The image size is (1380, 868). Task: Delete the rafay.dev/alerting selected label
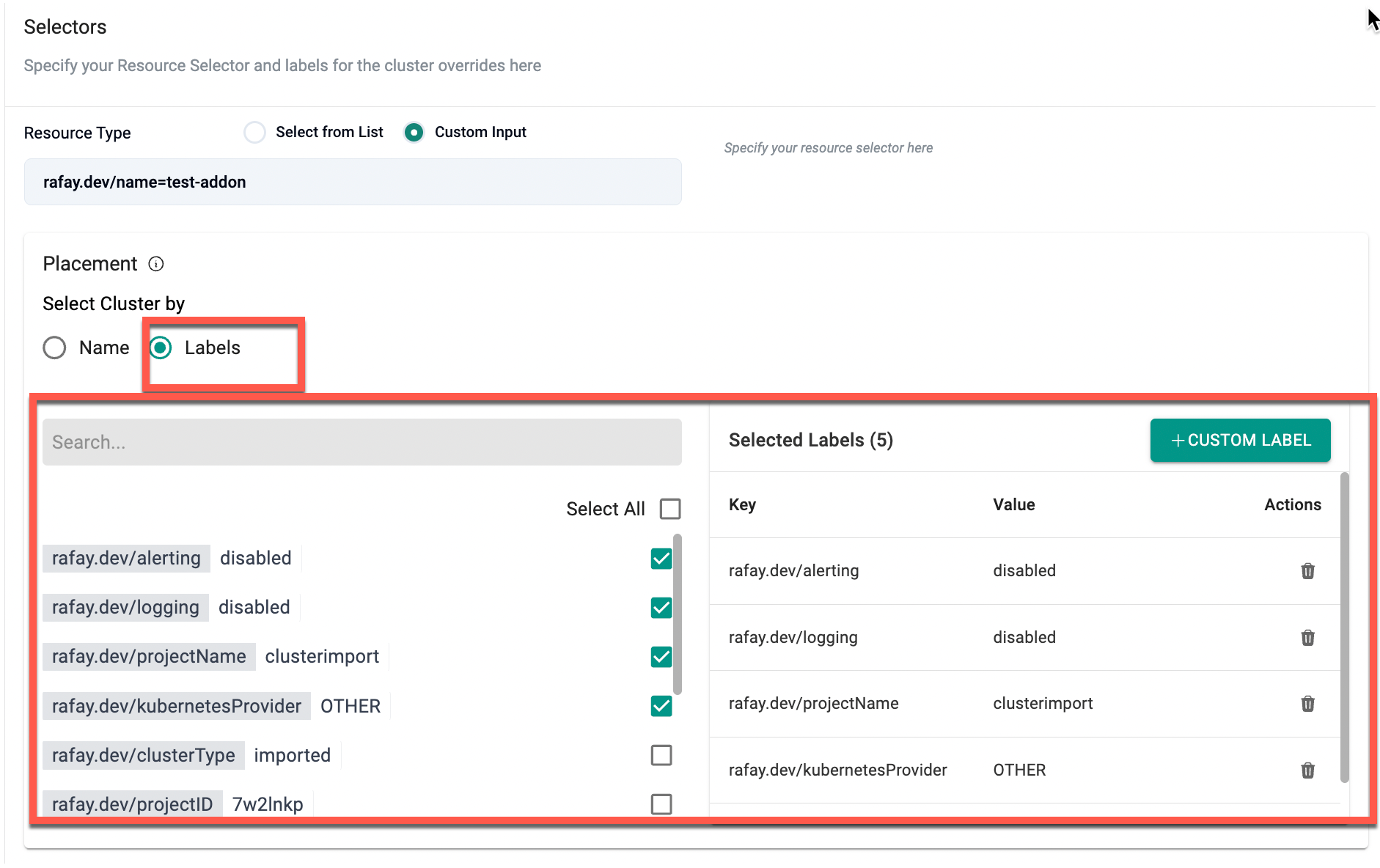click(1307, 571)
